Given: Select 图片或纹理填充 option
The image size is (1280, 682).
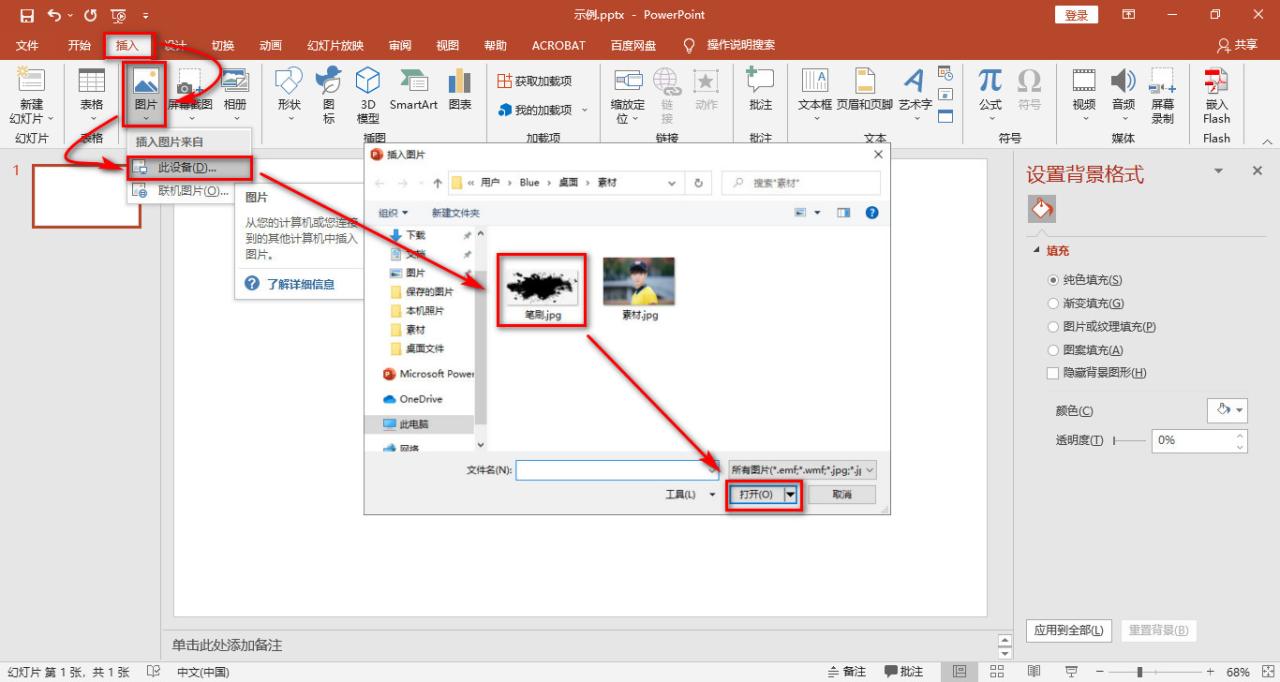Looking at the screenshot, I should [x=1054, y=326].
